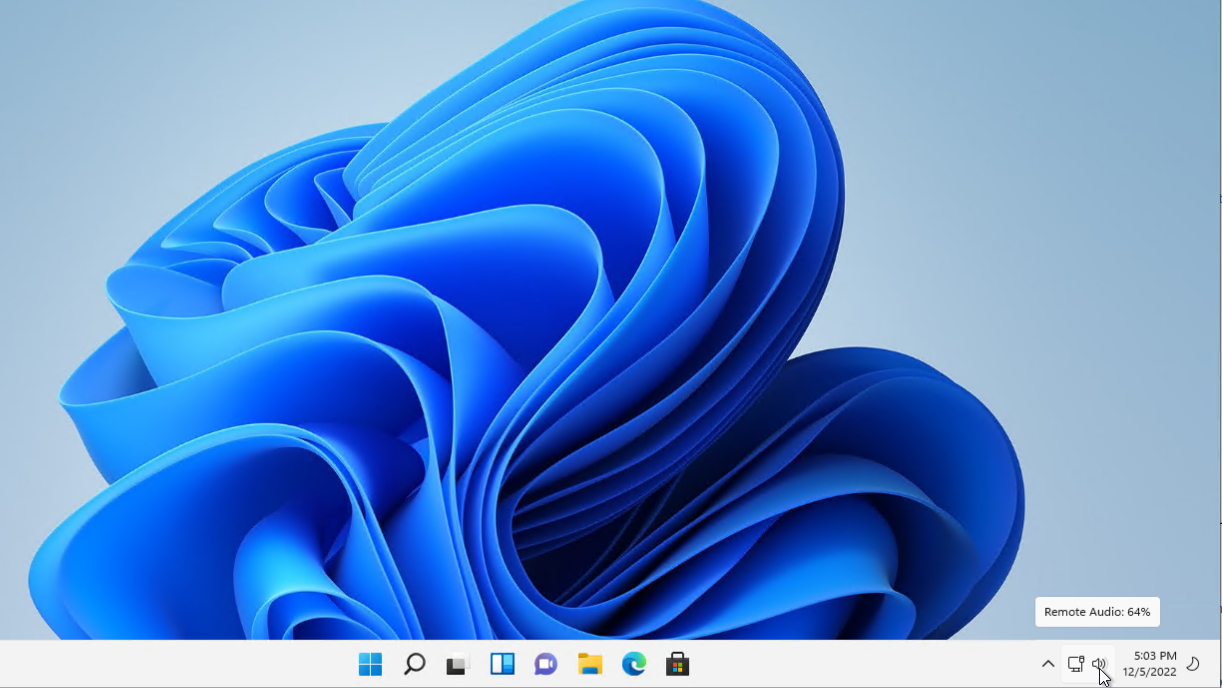Viewport: 1222px width, 688px height.
Task: Open File Explorer folder icon
Action: (590, 664)
